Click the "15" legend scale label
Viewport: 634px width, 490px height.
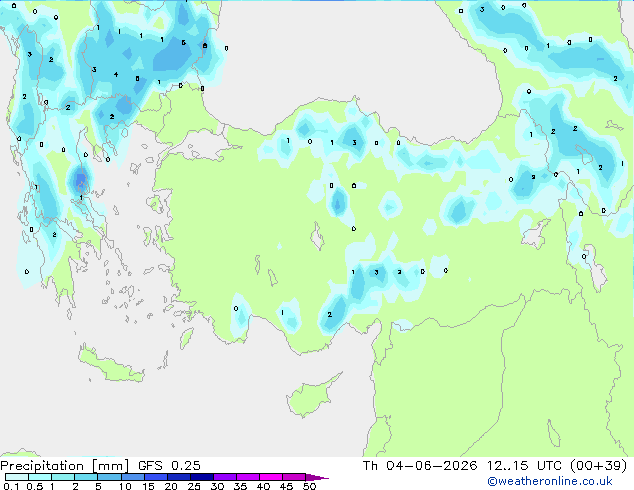point(148,486)
